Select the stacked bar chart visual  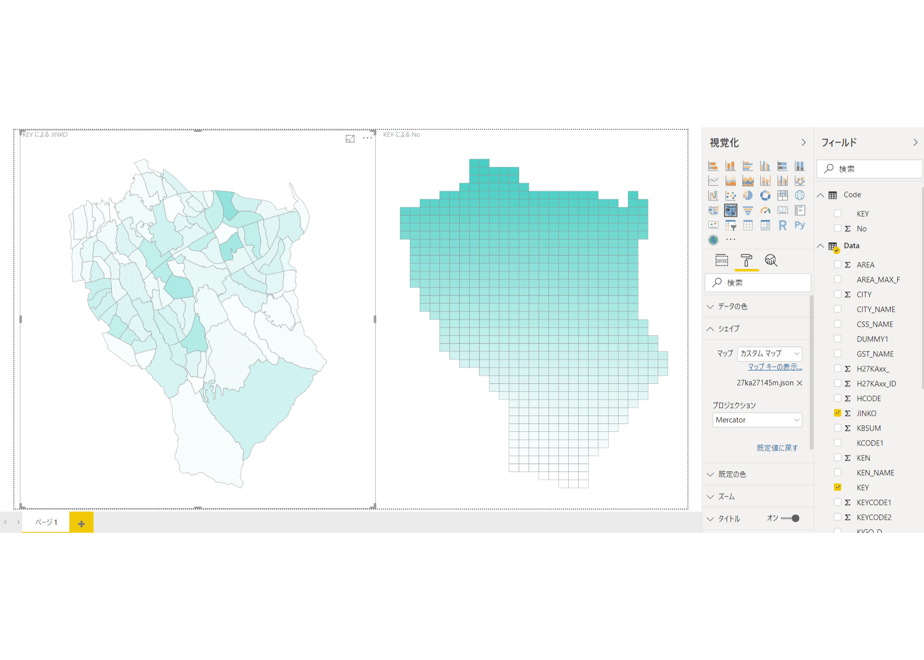713,166
